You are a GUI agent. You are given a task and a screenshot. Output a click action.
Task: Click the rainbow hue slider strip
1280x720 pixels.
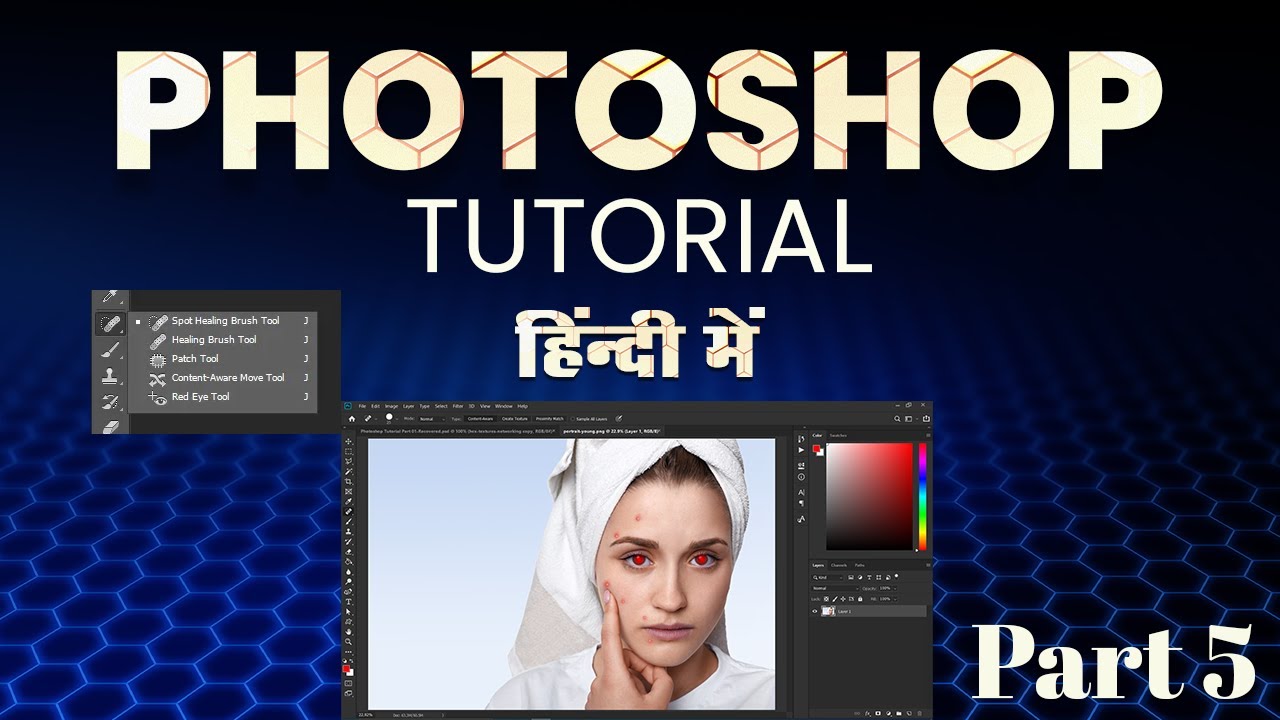(x=923, y=496)
